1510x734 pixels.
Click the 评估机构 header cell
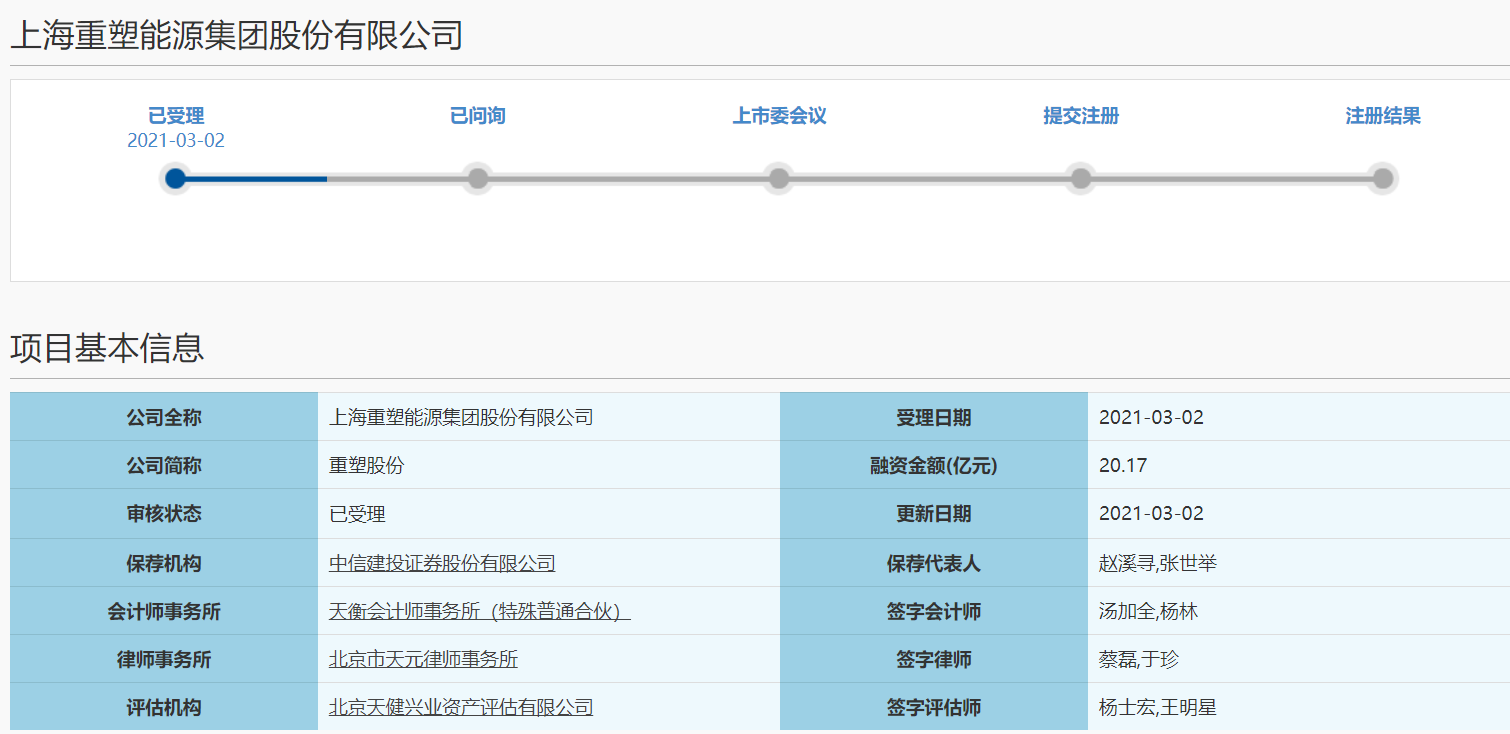[x=164, y=707]
